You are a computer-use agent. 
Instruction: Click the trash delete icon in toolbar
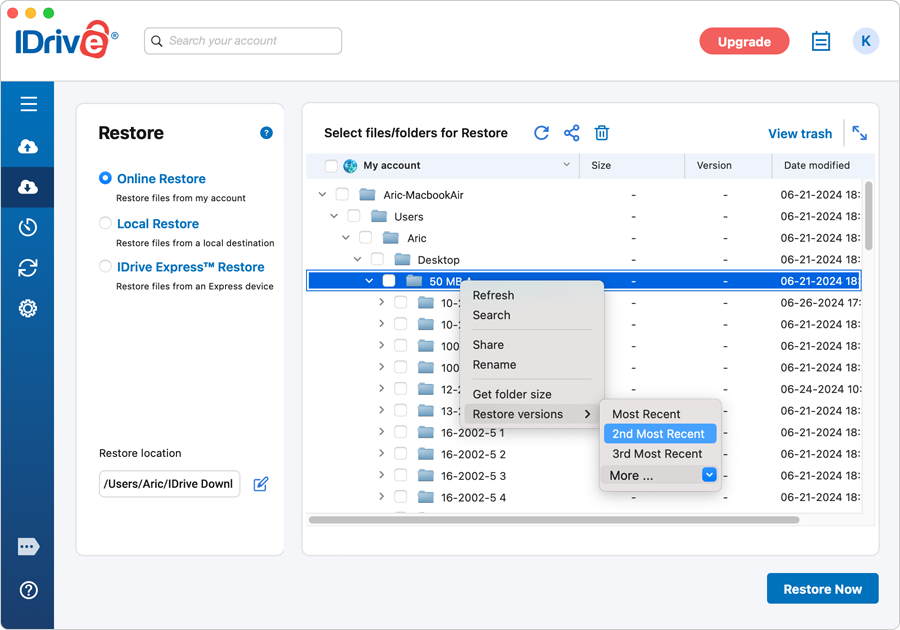[x=602, y=133]
